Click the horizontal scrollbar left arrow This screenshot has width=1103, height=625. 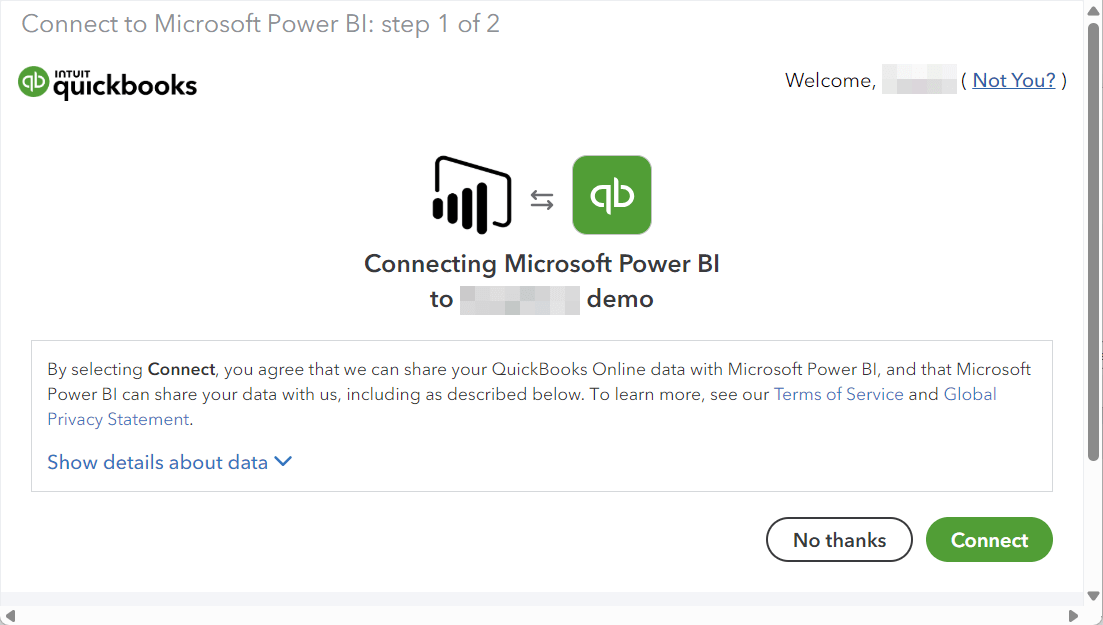[9, 616]
